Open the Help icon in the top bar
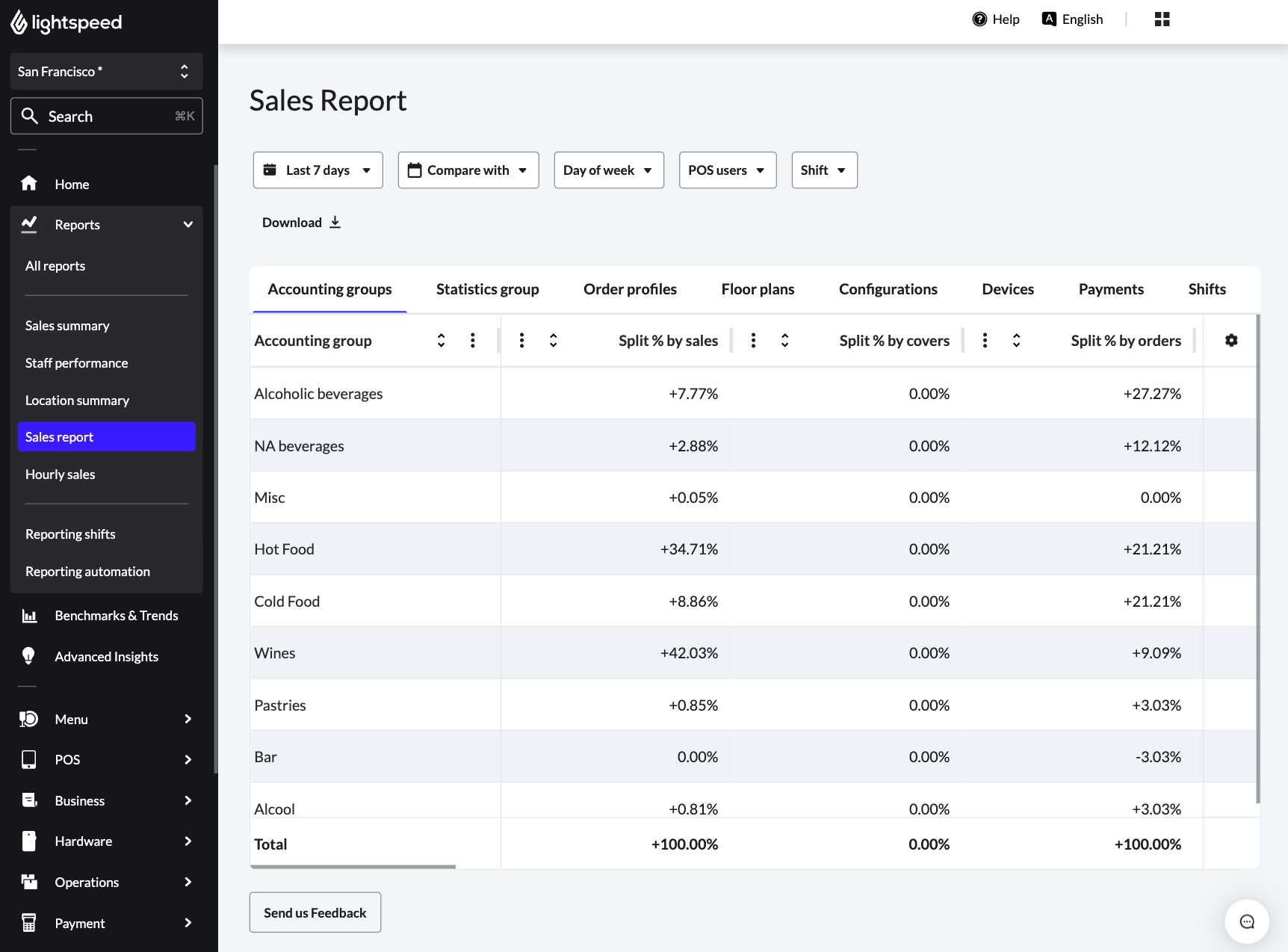This screenshot has height=952, width=1288. (x=979, y=19)
